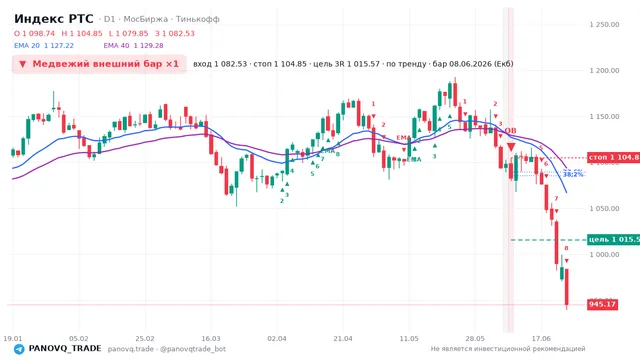Click the Индекс РТС chart title
This screenshot has width=640, height=360.
point(53,19)
